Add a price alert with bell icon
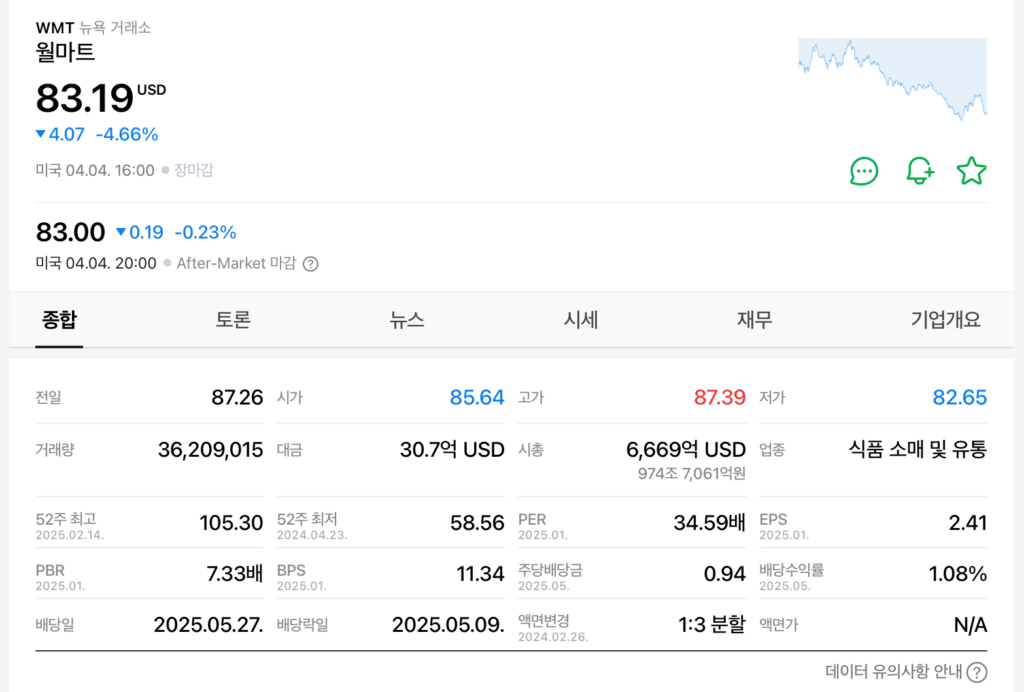 920,171
